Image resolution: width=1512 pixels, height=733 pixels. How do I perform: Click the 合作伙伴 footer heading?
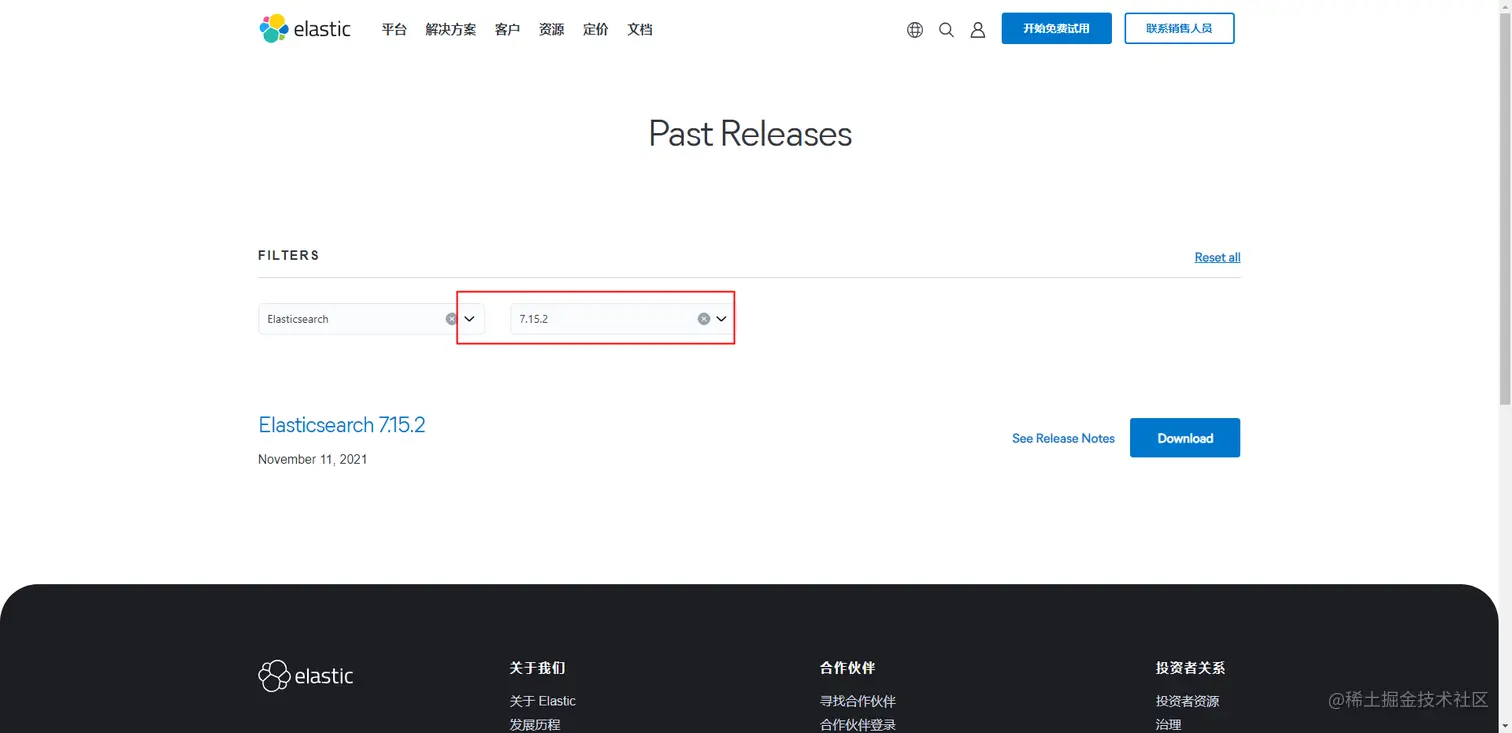point(848,667)
